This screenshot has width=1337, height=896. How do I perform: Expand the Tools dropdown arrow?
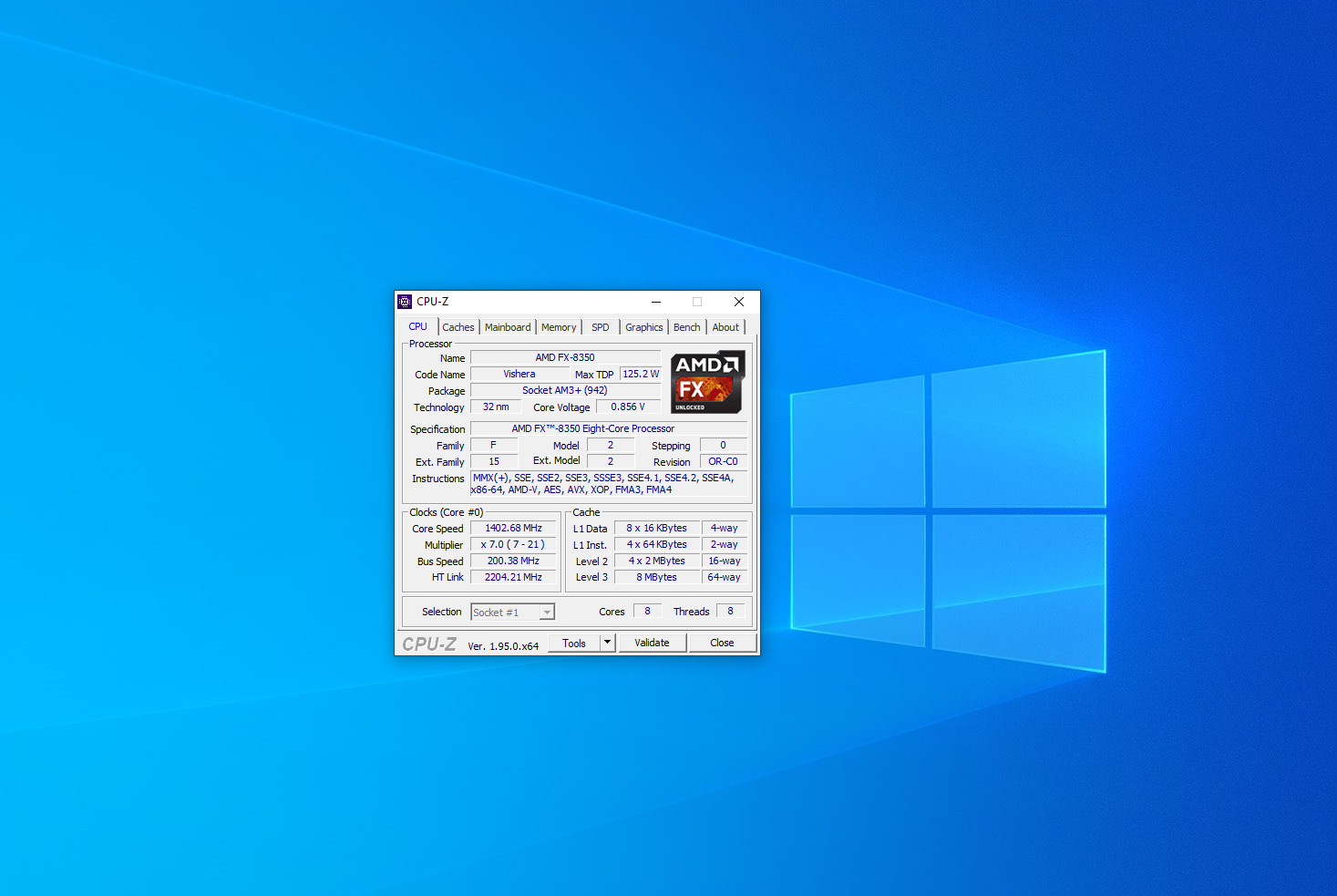pos(608,643)
